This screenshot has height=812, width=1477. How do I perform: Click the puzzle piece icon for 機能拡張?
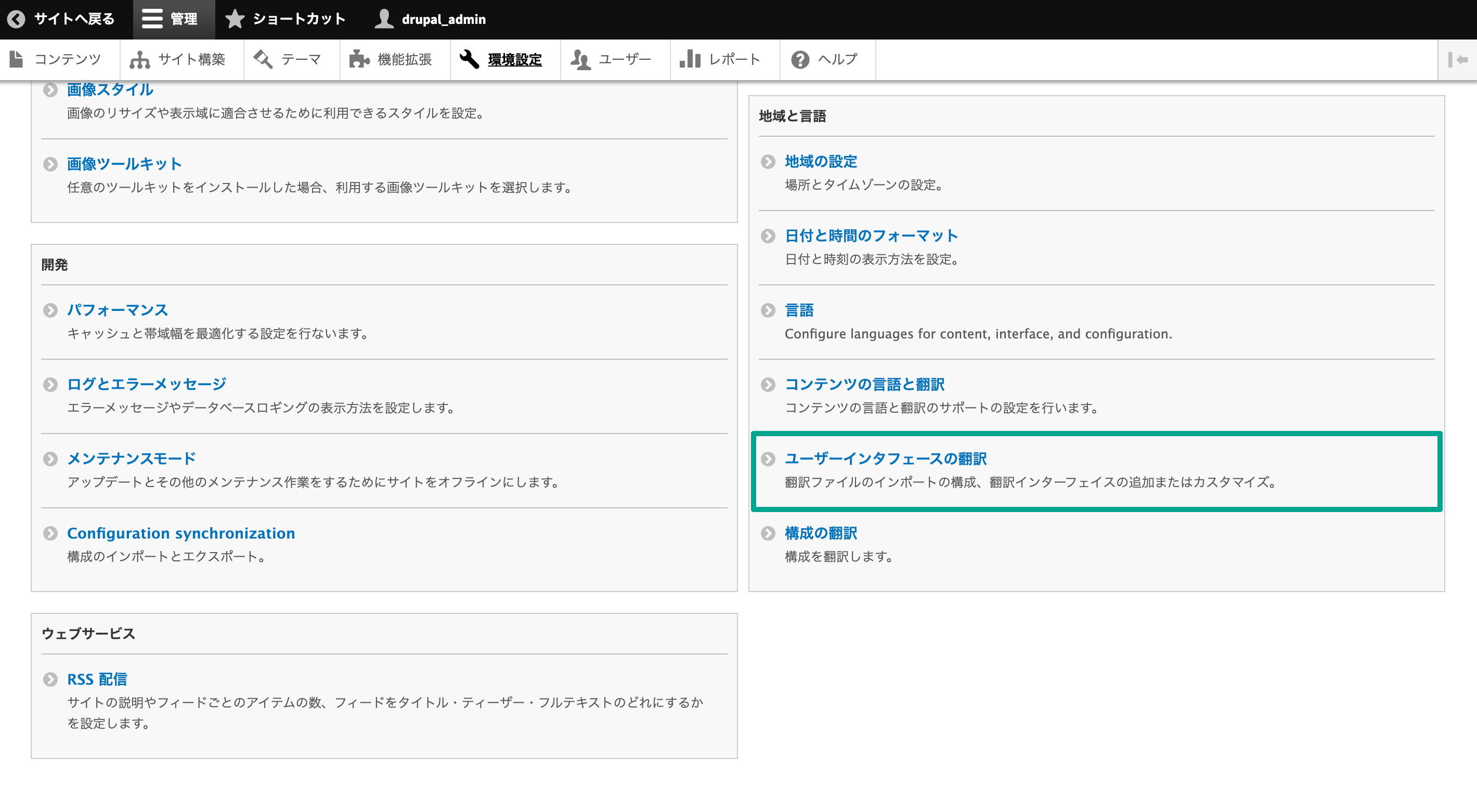[359, 59]
